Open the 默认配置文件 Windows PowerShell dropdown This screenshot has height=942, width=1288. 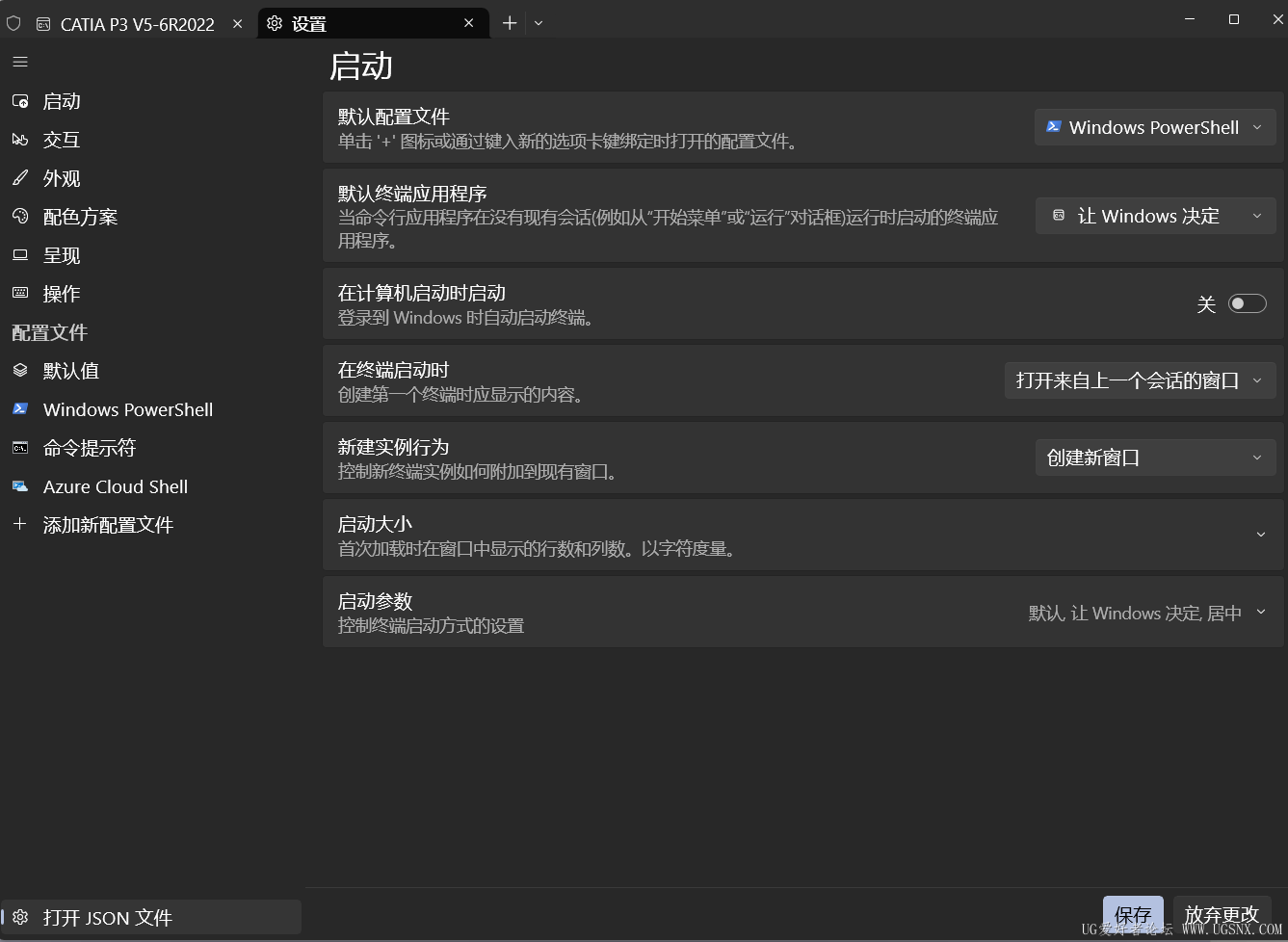coord(1155,127)
